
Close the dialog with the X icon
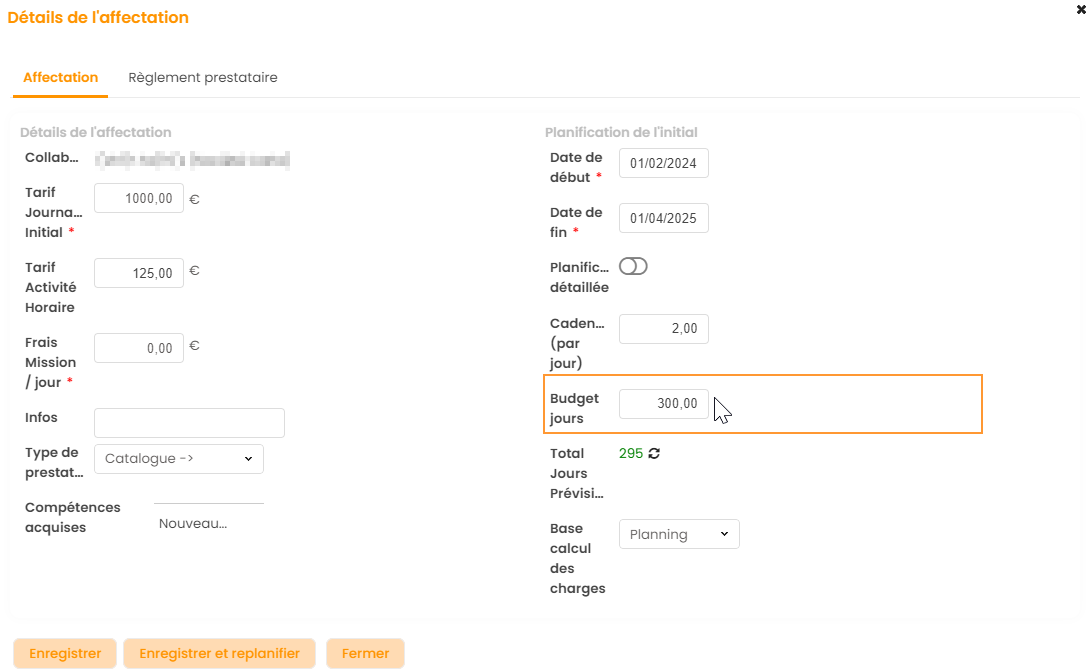[1080, 7]
